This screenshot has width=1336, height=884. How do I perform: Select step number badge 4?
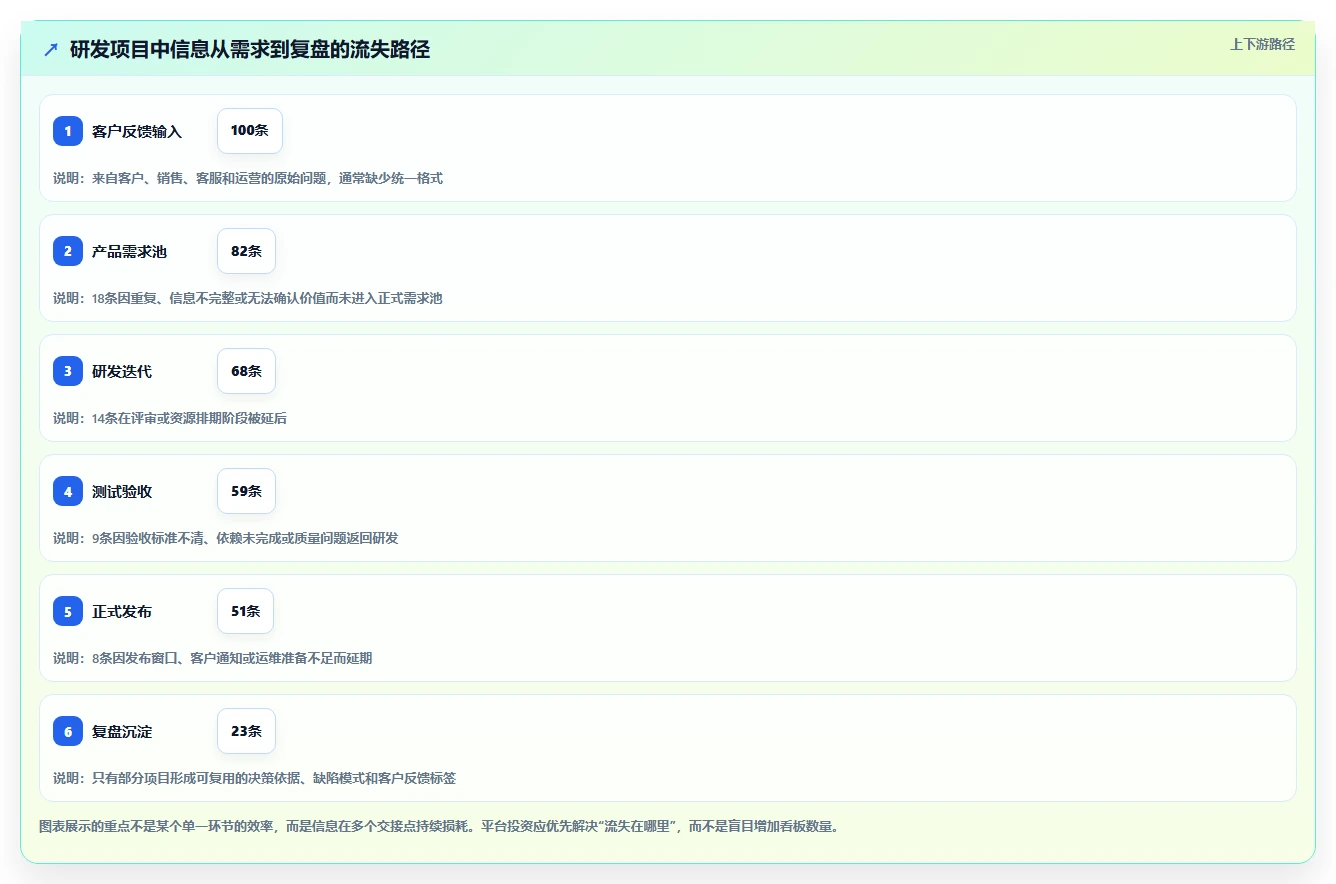click(68, 491)
